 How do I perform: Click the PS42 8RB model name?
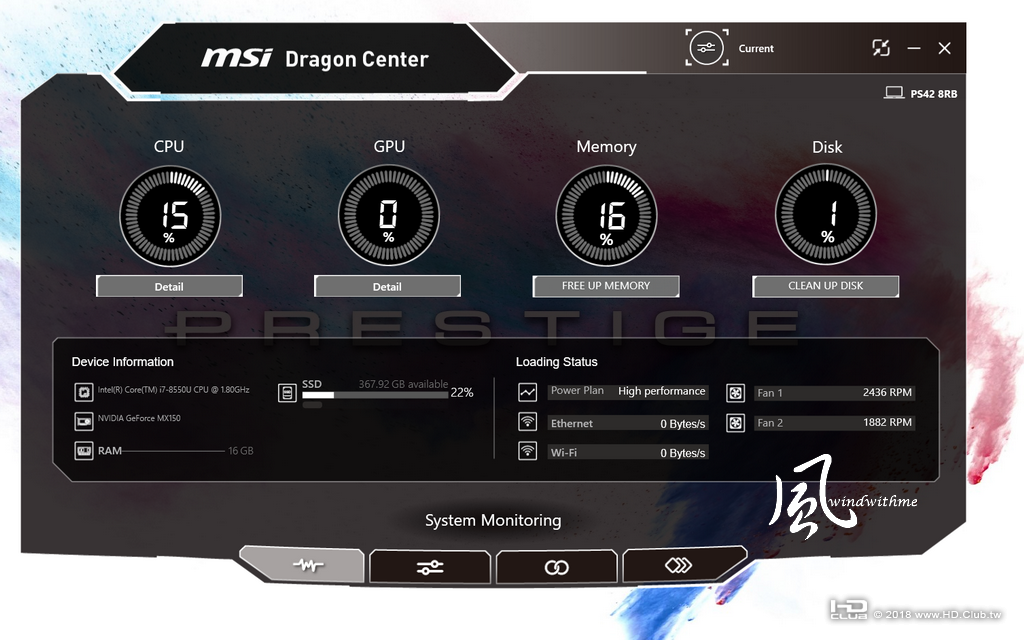[x=934, y=93]
